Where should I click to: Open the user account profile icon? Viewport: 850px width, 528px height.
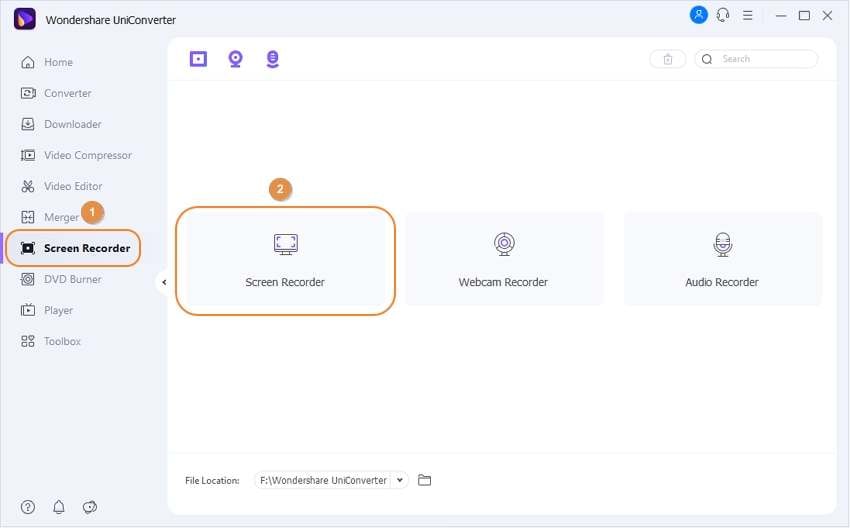(x=698, y=15)
